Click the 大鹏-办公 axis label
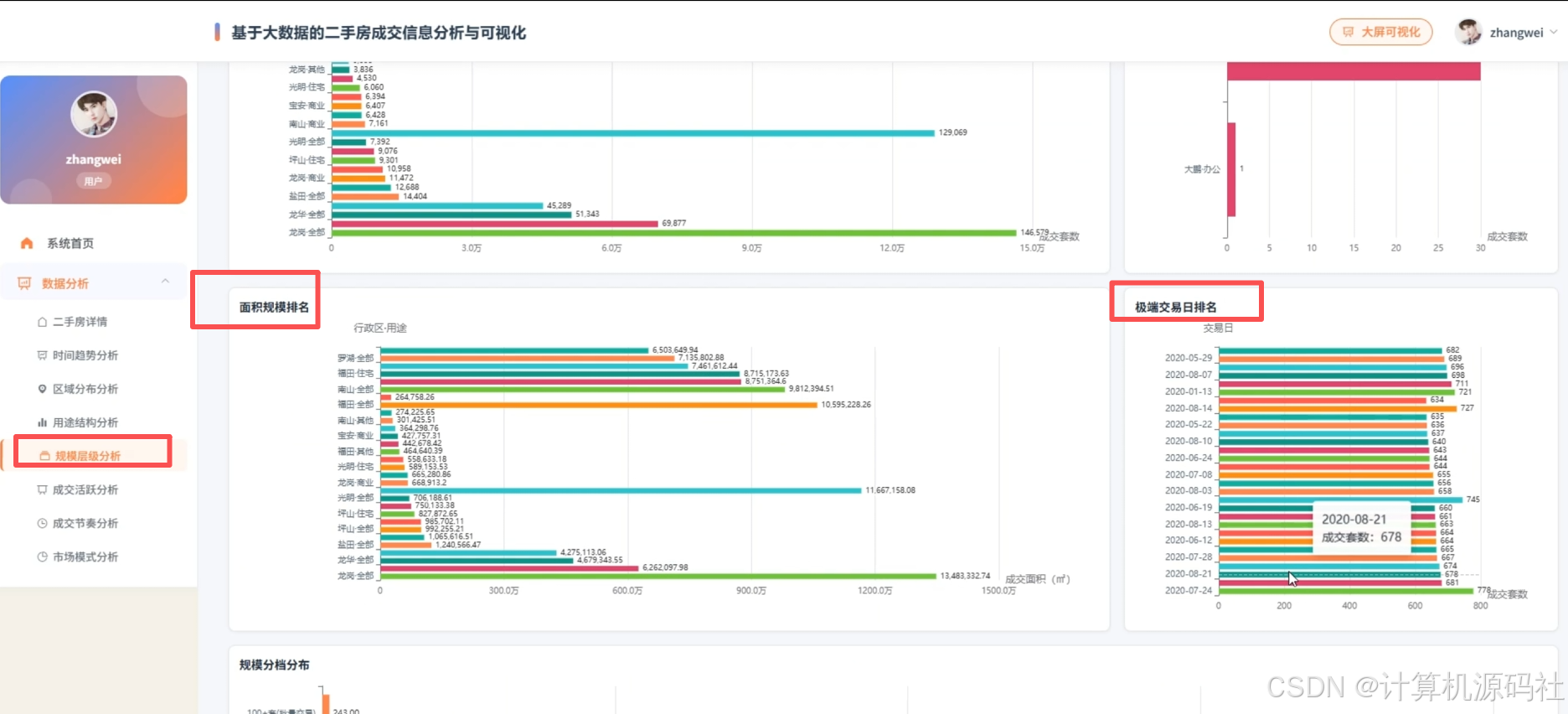This screenshot has height=714, width=1568. tap(1202, 169)
